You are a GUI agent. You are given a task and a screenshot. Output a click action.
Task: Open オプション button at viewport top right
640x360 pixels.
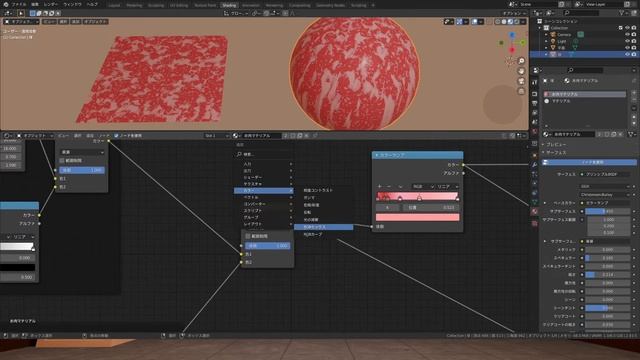click(x=514, y=13)
